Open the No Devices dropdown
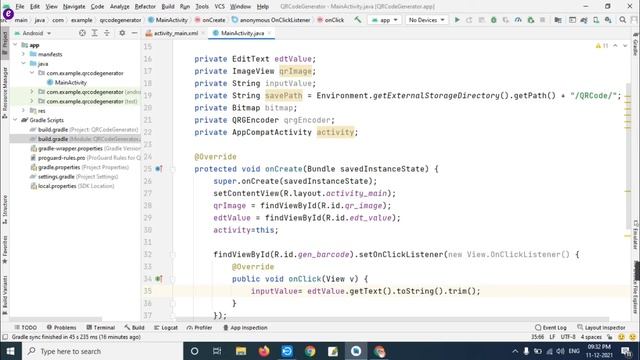 coord(426,20)
